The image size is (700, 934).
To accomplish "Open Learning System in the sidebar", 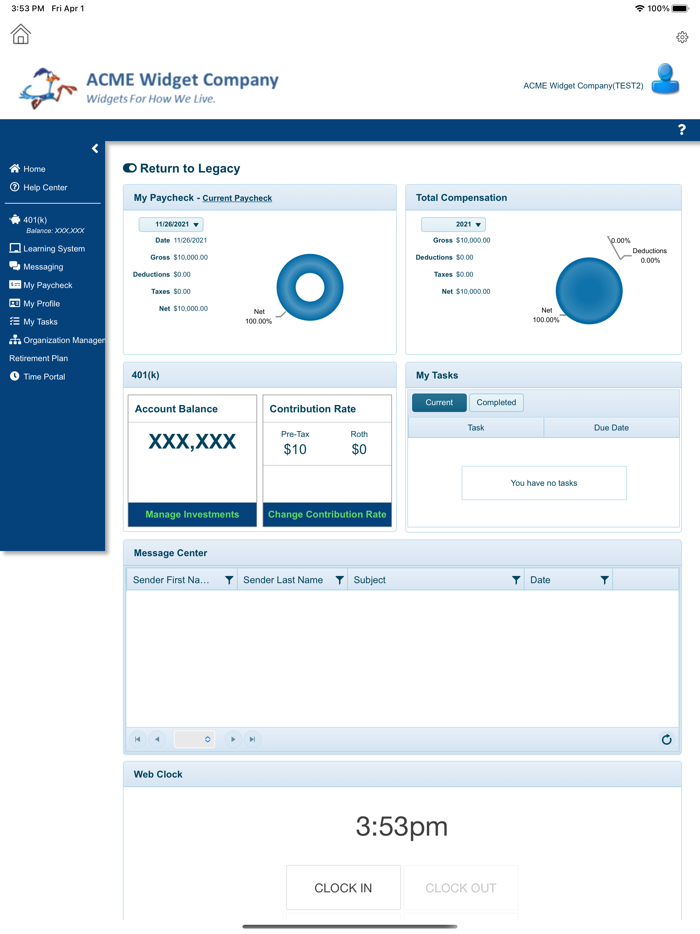I will 47,248.
